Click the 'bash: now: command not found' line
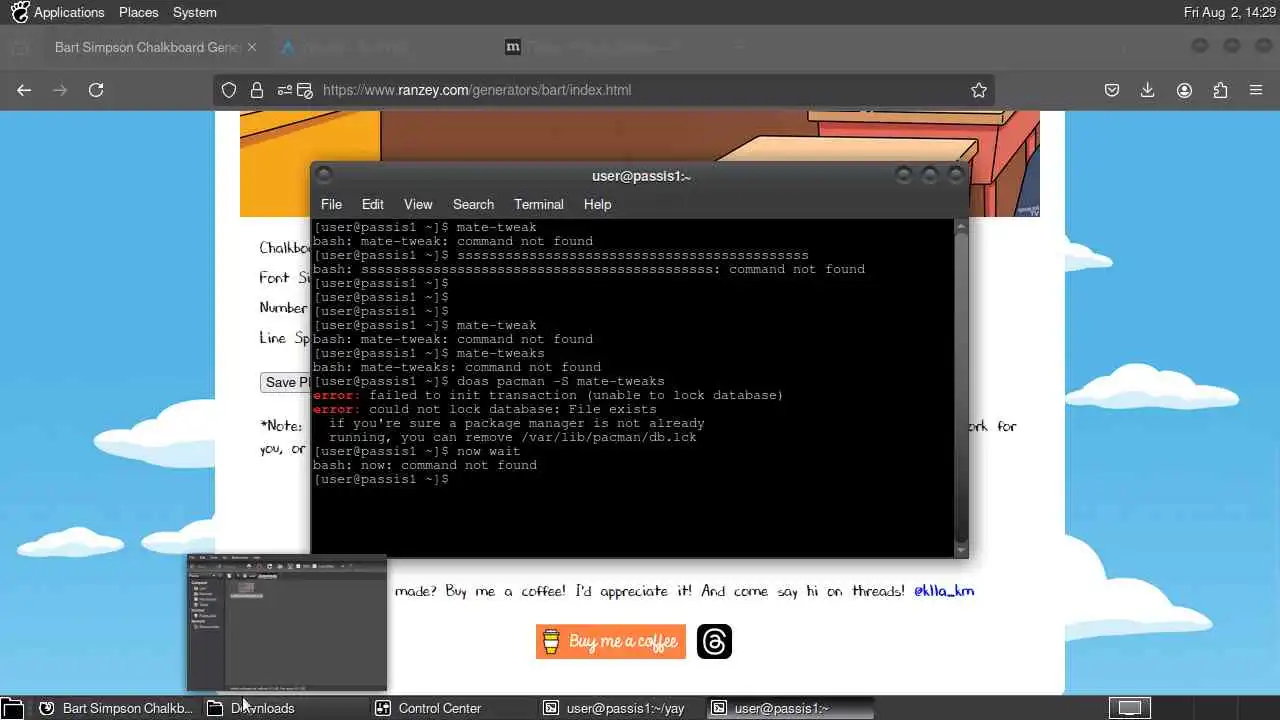1280x720 pixels. pyautogui.click(x=425, y=465)
